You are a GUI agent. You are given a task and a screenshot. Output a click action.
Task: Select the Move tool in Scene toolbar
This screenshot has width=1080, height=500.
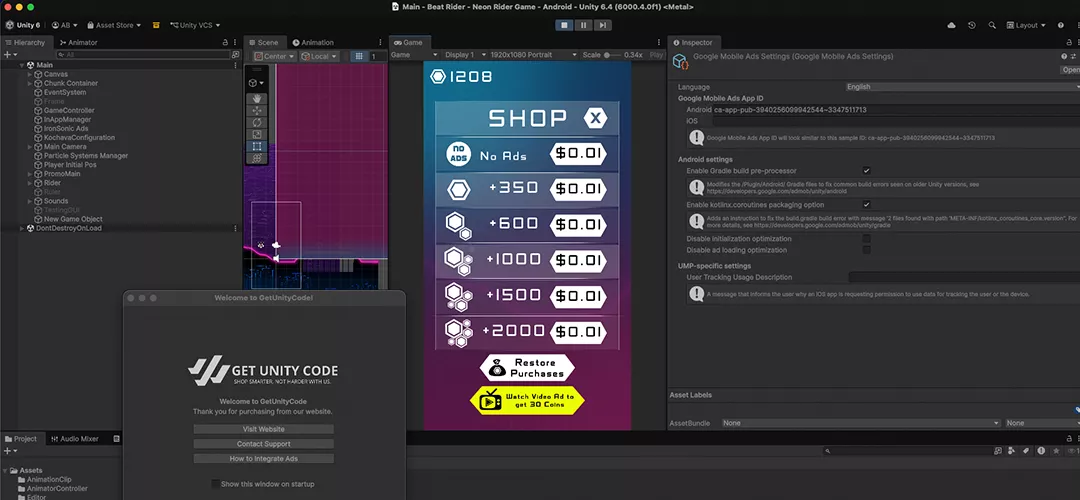point(257,111)
